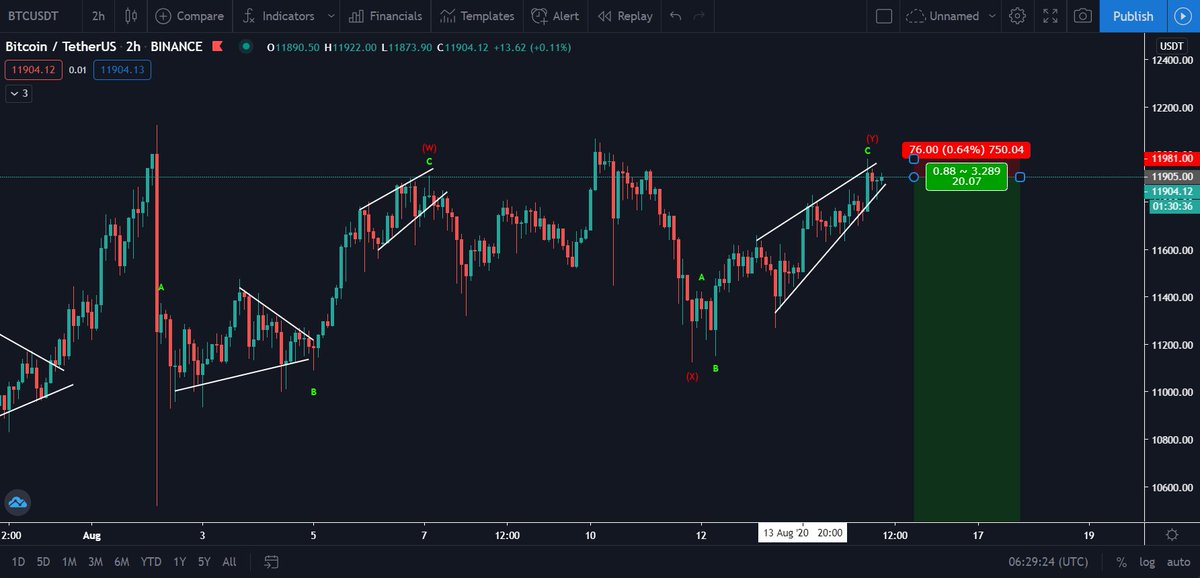Click the right square handle of the short position
Viewport: 1200px width, 578px height.
(1020, 177)
